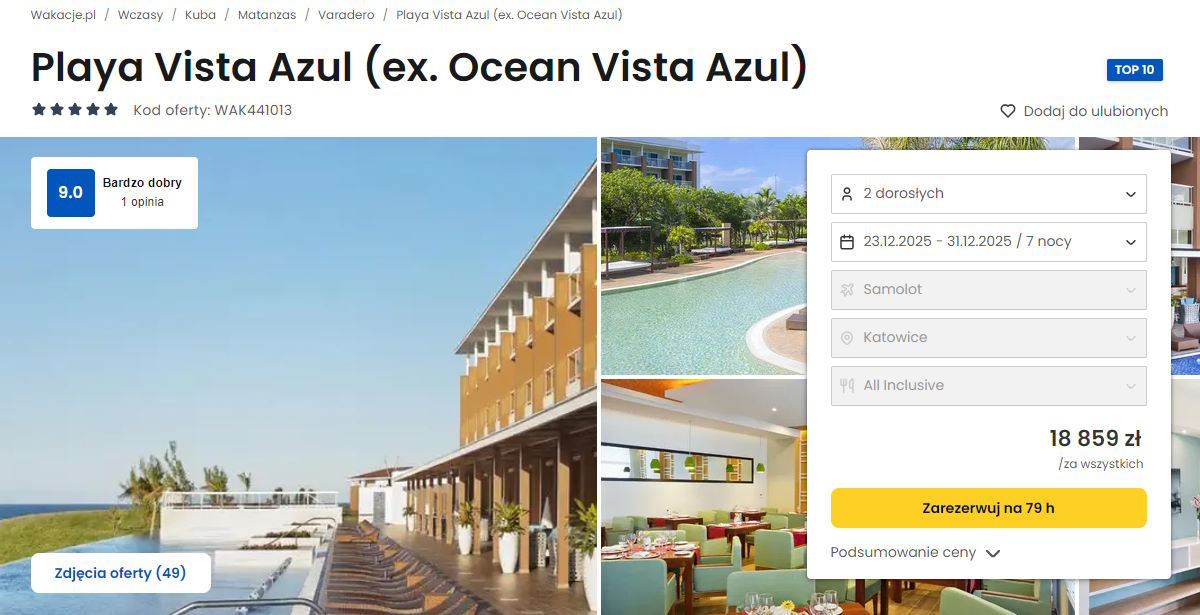Click the cutlery icon beside All Inclusive

click(847, 386)
